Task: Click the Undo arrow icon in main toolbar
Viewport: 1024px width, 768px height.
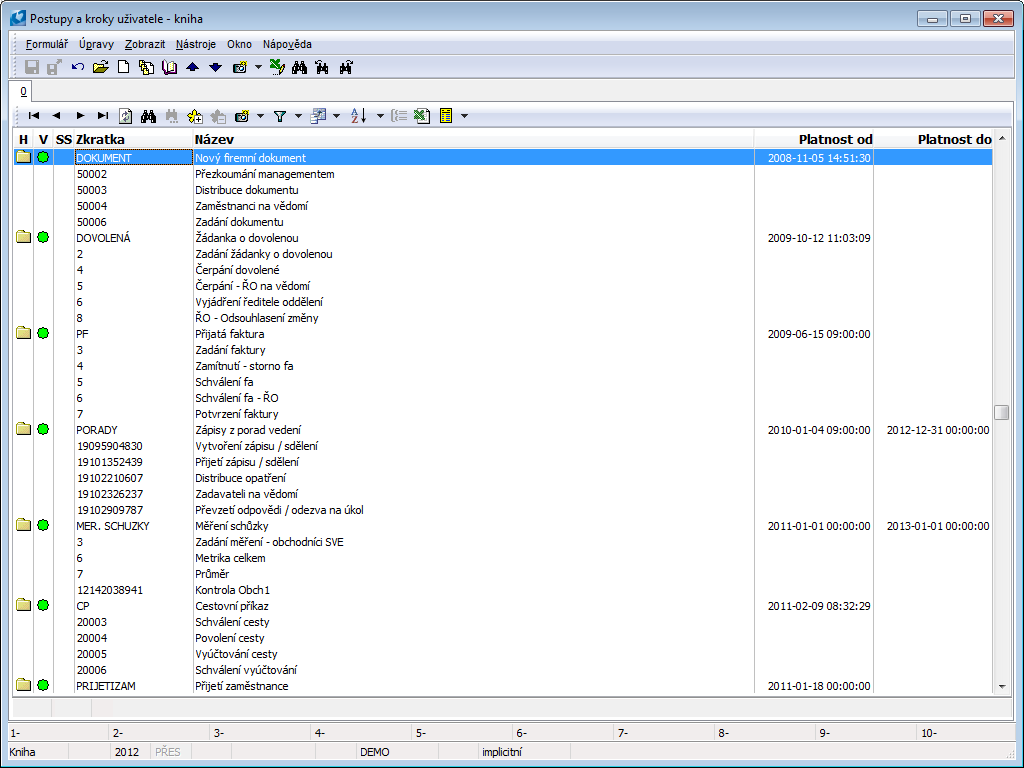Action: [78, 67]
